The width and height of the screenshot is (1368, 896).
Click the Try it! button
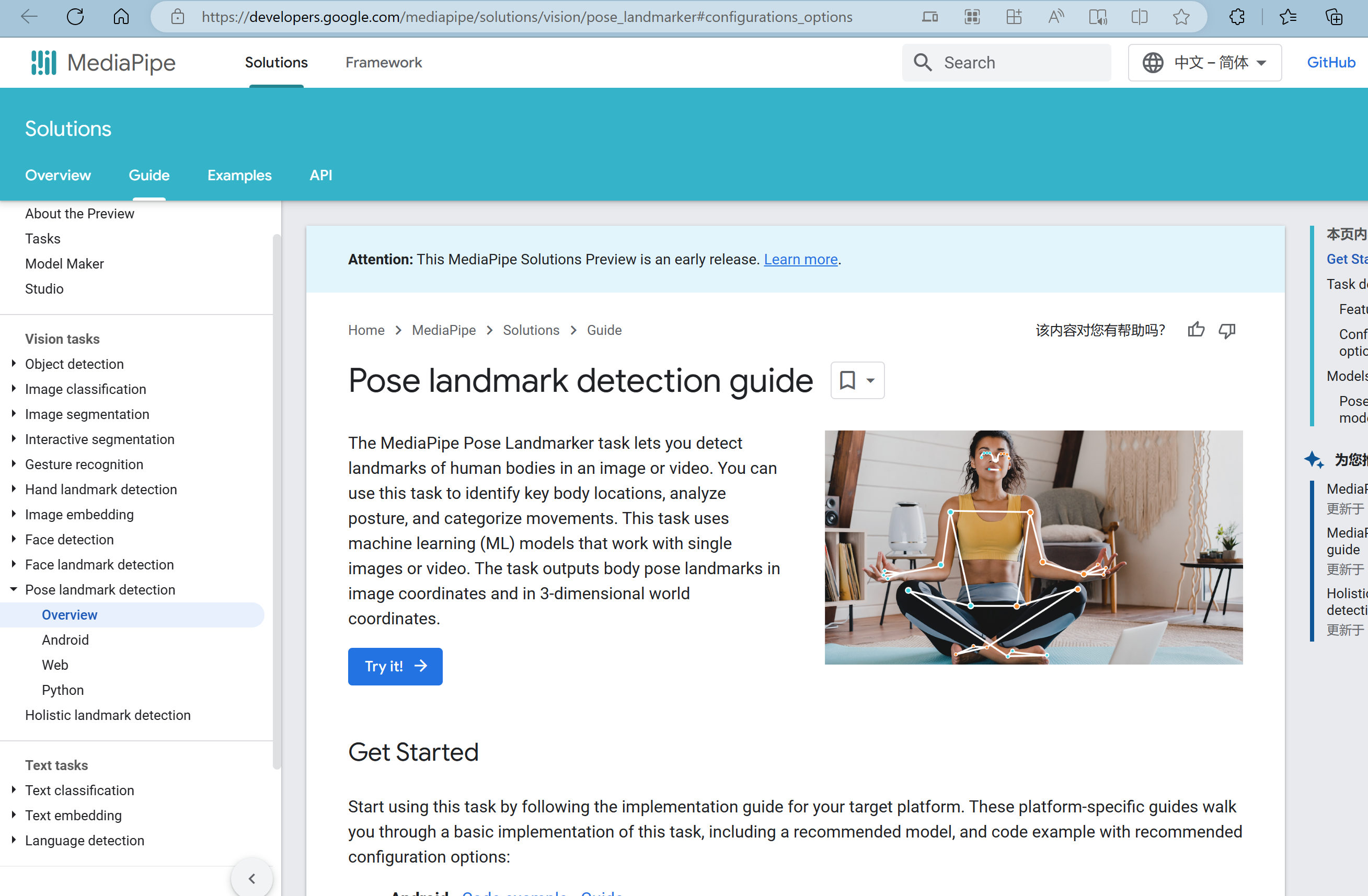pos(394,665)
